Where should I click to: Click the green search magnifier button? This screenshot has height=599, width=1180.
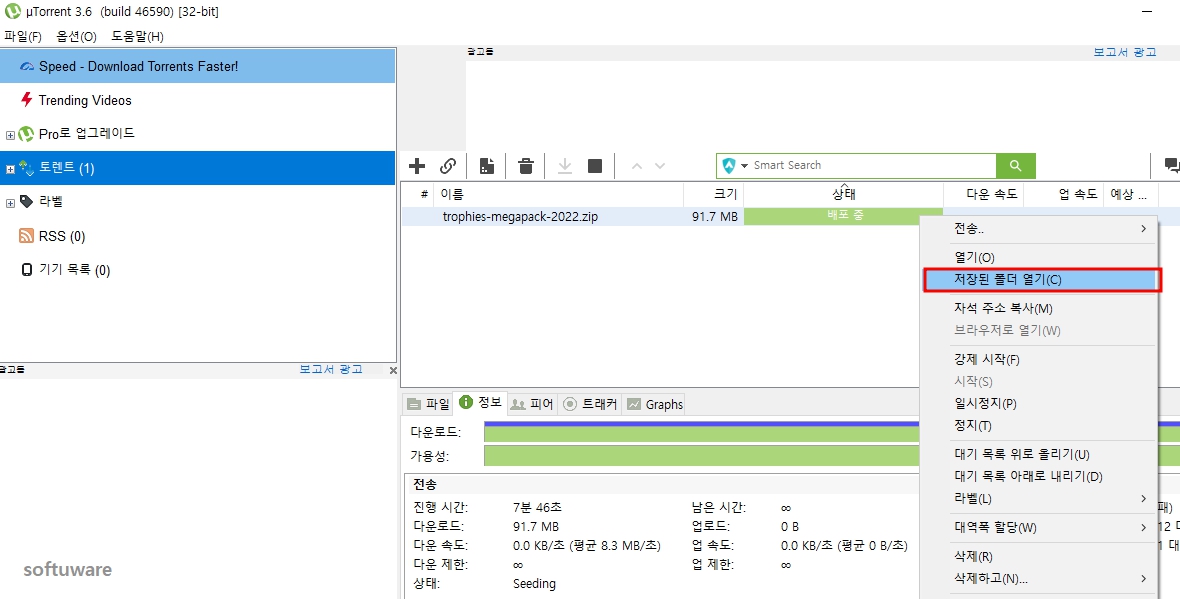tap(1016, 166)
